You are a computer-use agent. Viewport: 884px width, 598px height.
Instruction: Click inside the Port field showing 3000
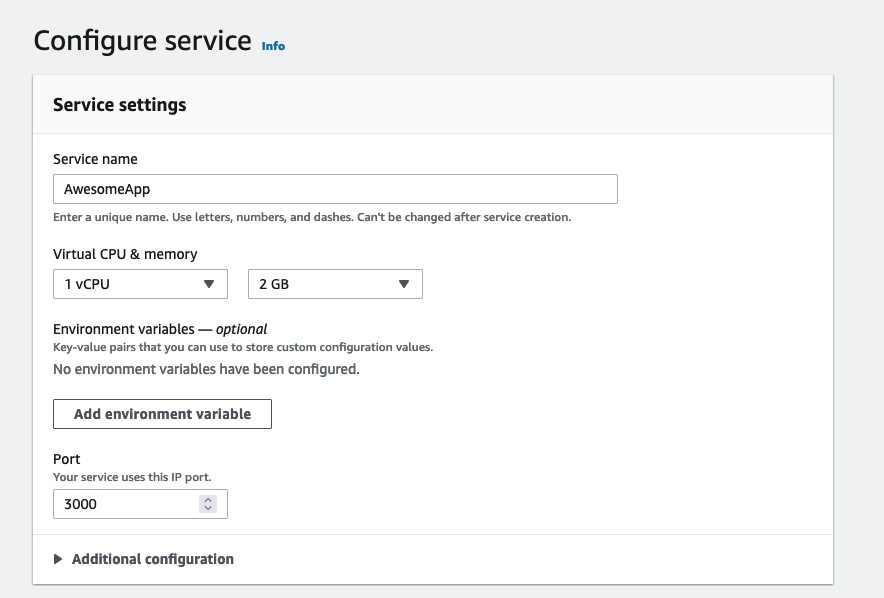125,504
